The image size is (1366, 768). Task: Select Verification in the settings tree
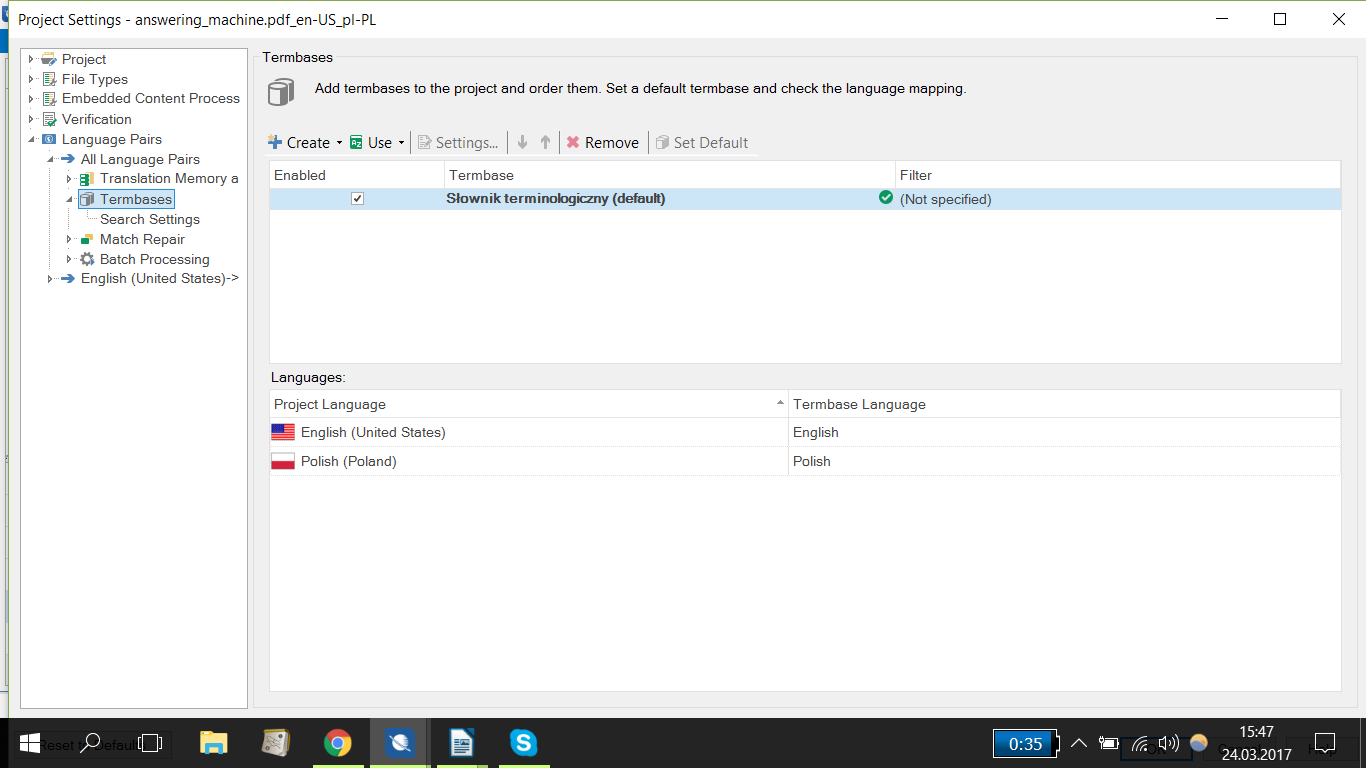pyautogui.click(x=96, y=119)
